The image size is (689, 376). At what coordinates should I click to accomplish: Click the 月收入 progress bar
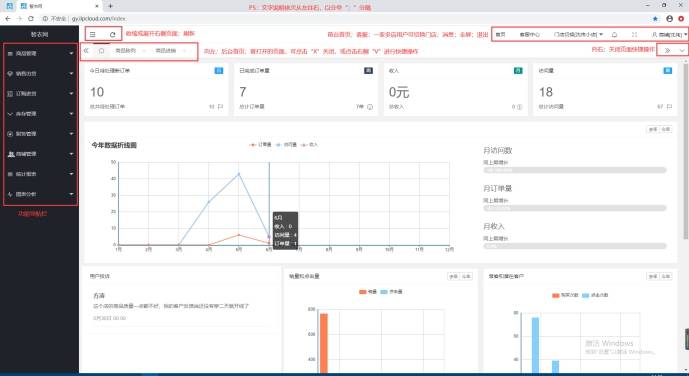(575, 246)
